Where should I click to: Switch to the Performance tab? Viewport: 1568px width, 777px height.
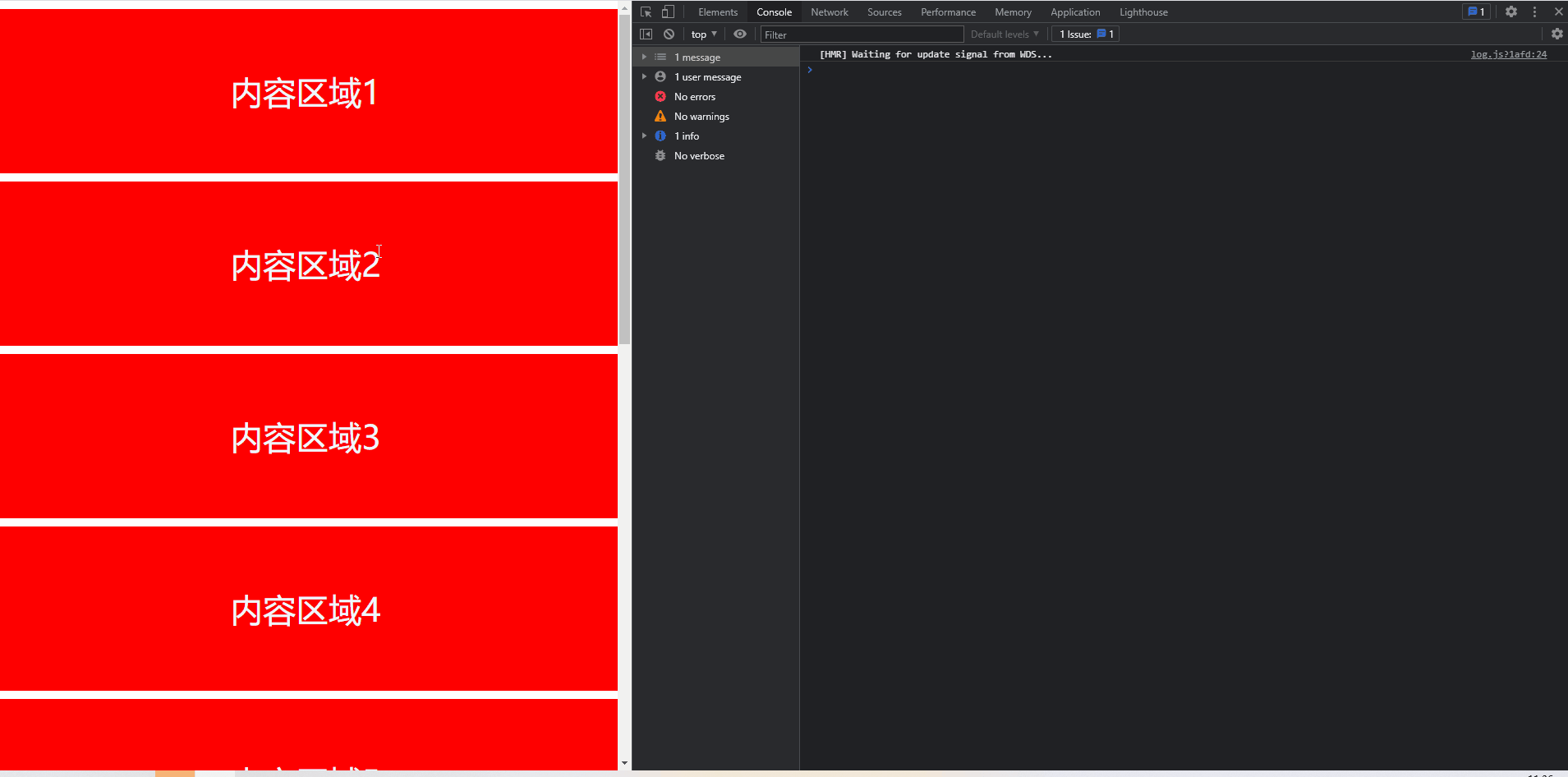coord(948,11)
